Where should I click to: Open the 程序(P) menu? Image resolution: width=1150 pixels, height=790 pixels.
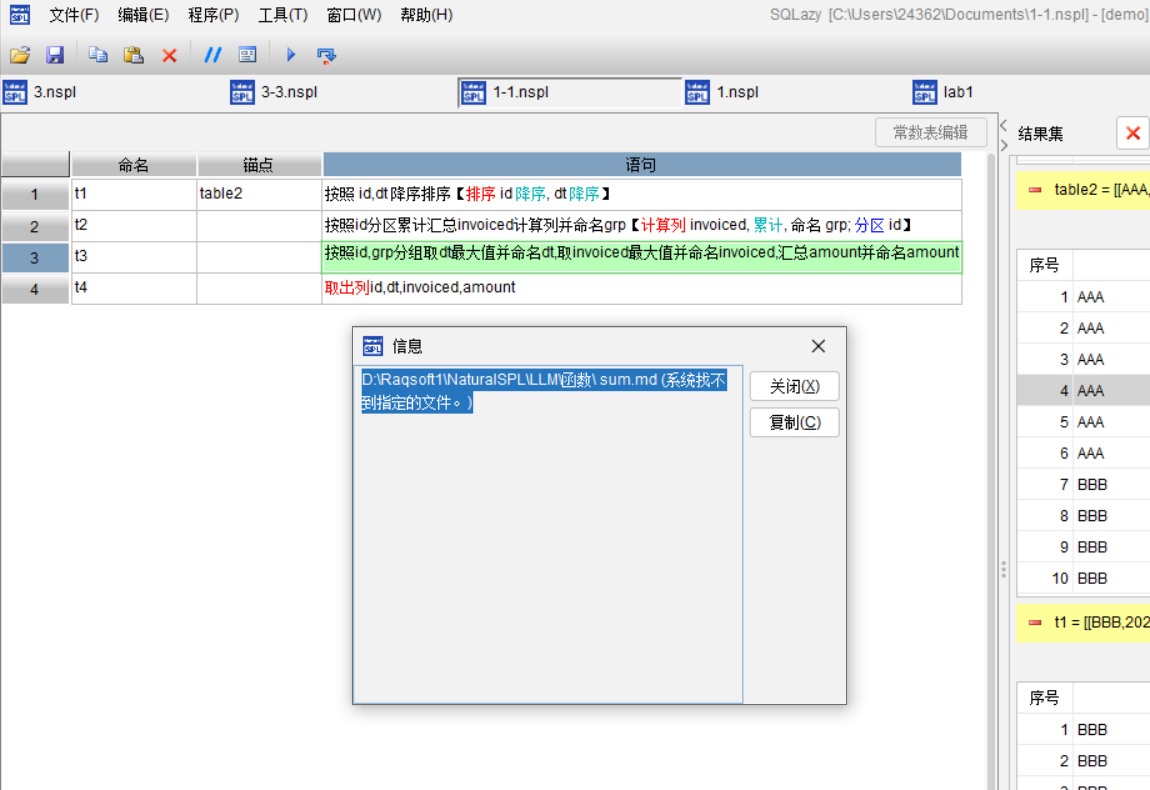tap(213, 15)
